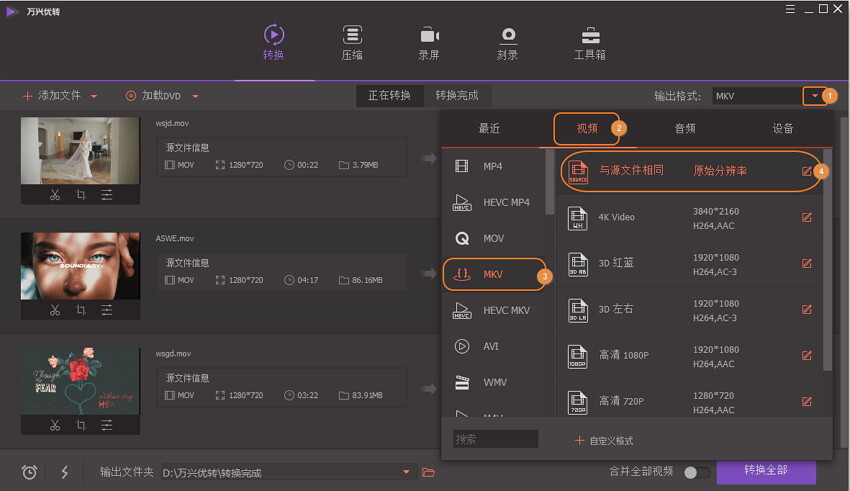This screenshot has height=491, width=850.
Task: Click crop icon under ASWE.mov thumbnail
Action: tap(80, 310)
